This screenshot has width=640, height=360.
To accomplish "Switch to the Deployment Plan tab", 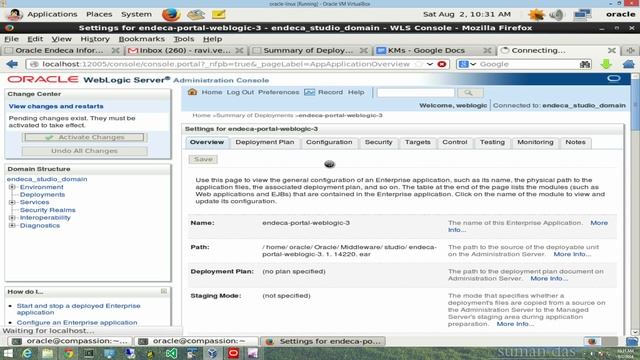I will point(264,142).
